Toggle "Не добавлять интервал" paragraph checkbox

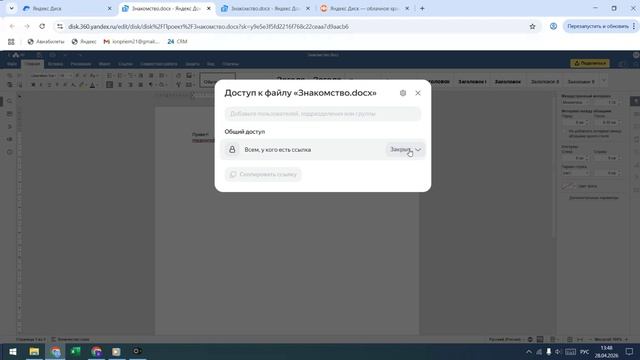pyautogui.click(x=565, y=131)
